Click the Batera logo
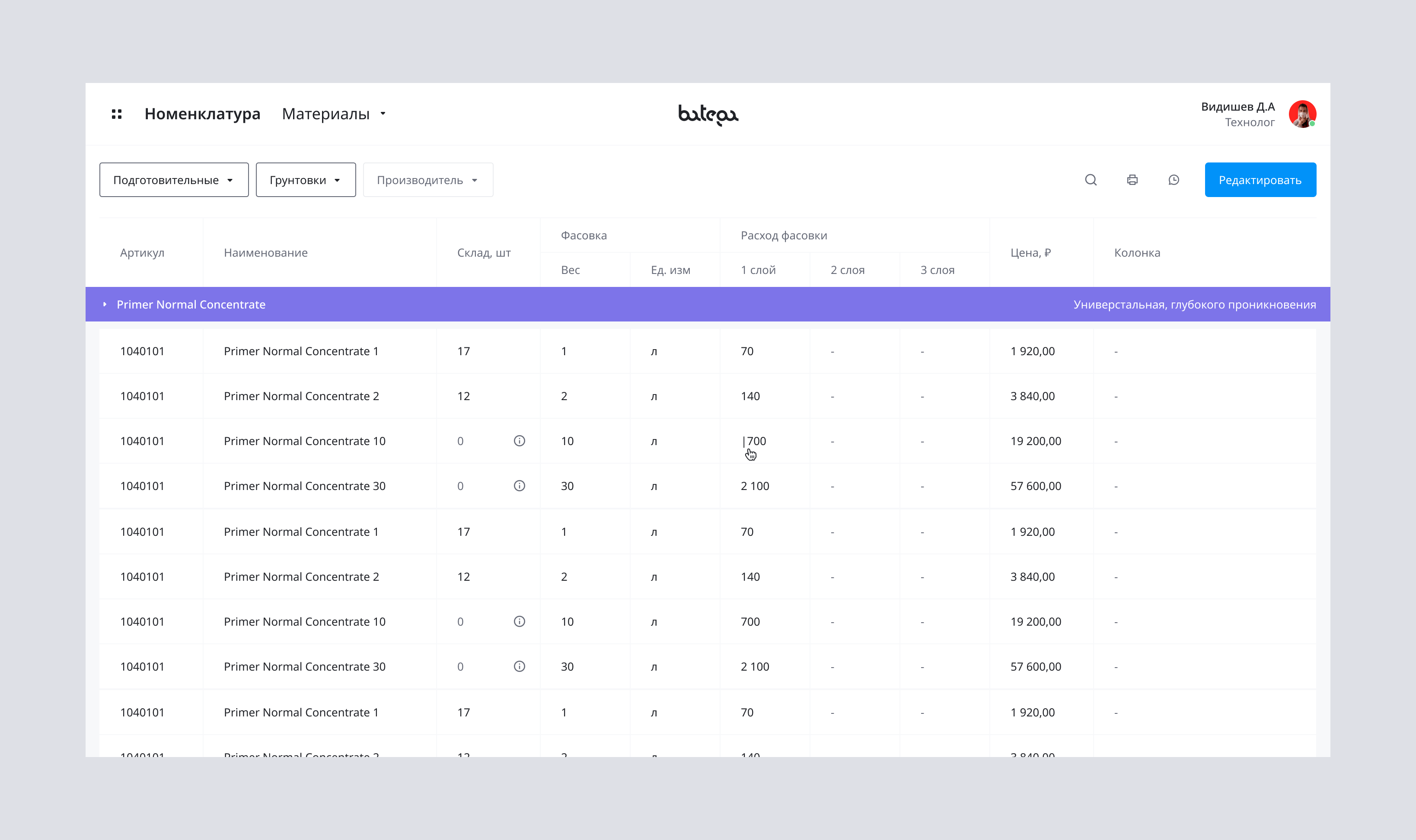Screen dimensions: 1416x840 tap(708, 115)
